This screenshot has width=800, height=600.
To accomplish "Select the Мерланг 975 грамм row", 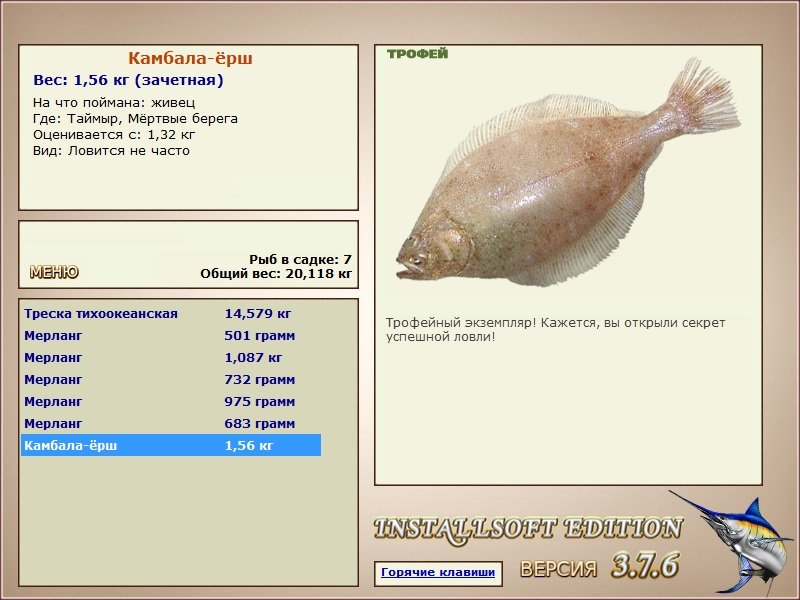I will (x=171, y=401).
